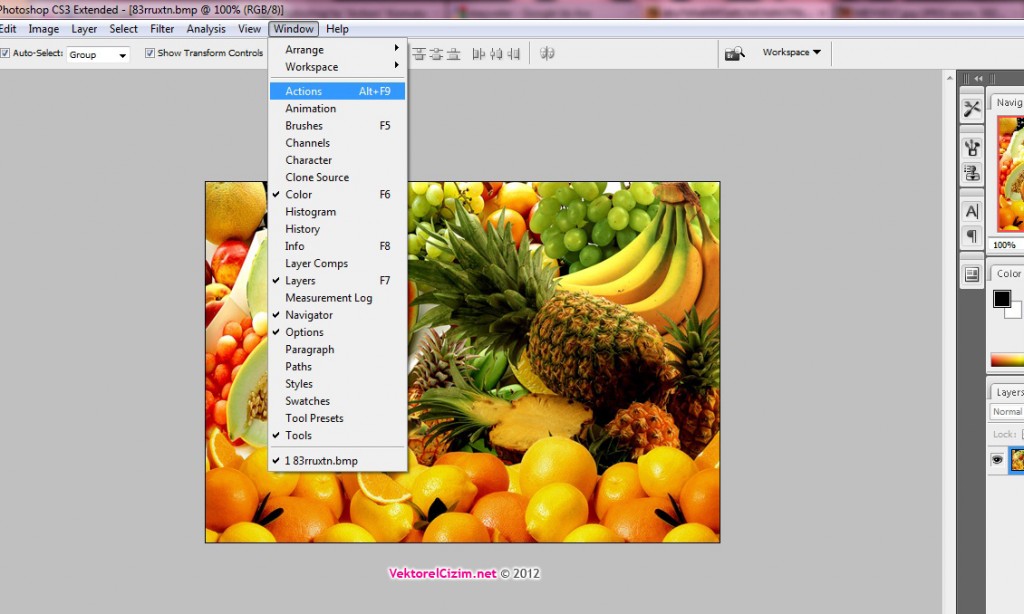Screen dimensions: 1024x614
Task: Open the Clone Source panel icon
Action: [x=971, y=173]
